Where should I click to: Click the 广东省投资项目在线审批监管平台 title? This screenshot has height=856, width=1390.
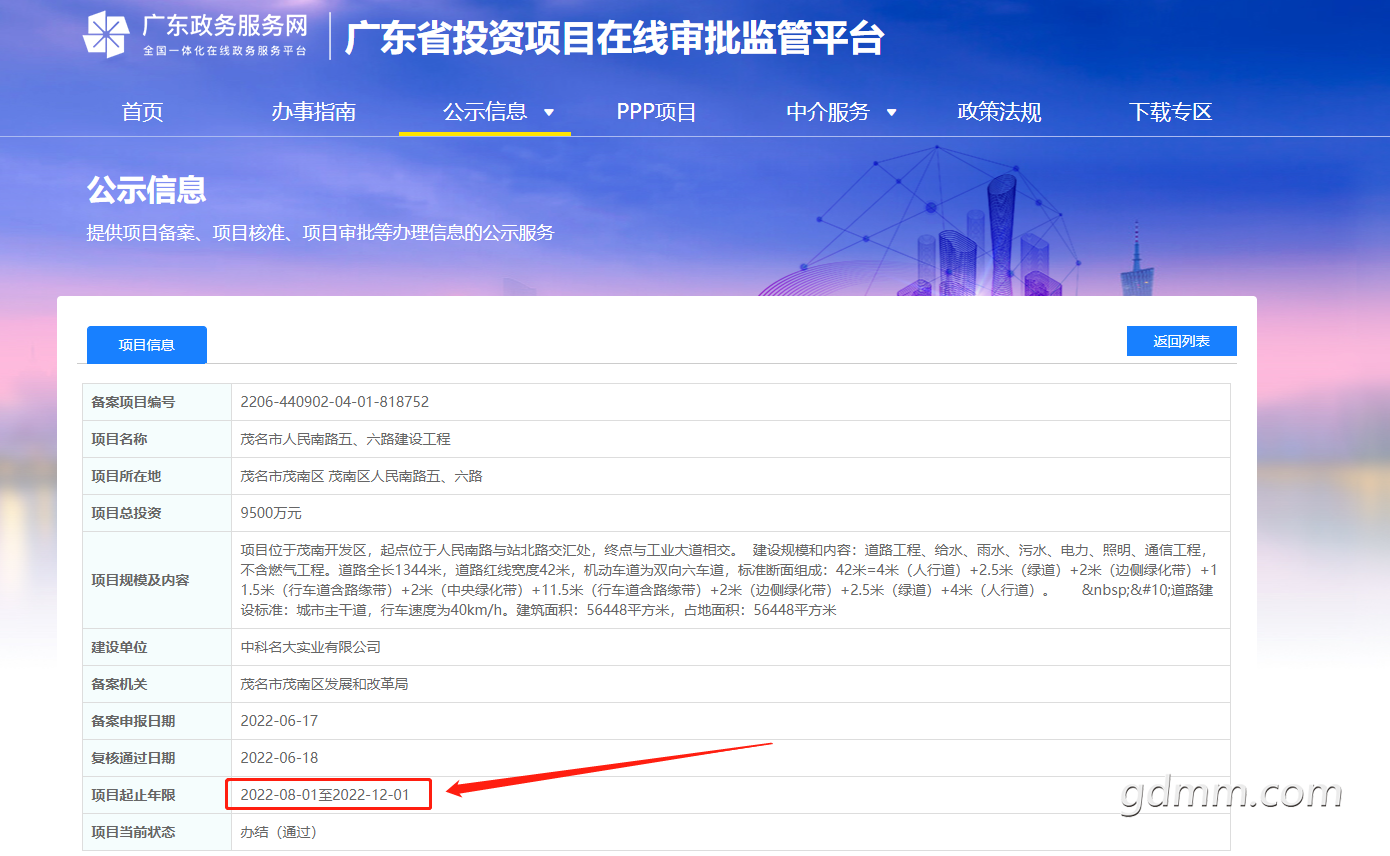point(614,38)
